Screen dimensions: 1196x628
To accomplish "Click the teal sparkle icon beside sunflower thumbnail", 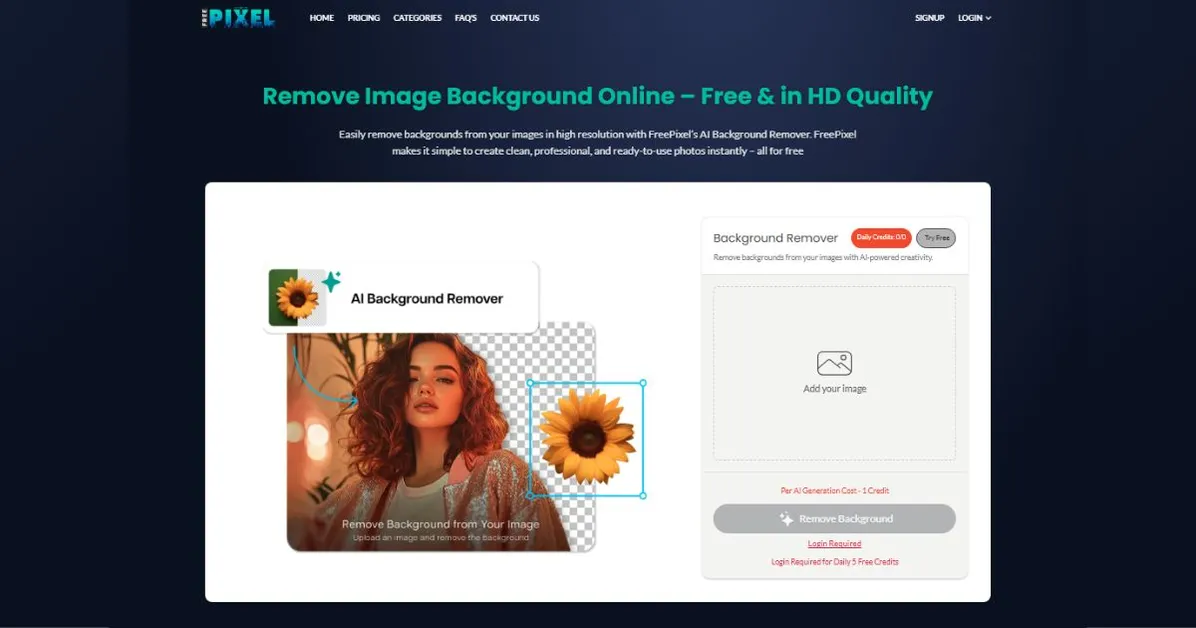I will (331, 282).
